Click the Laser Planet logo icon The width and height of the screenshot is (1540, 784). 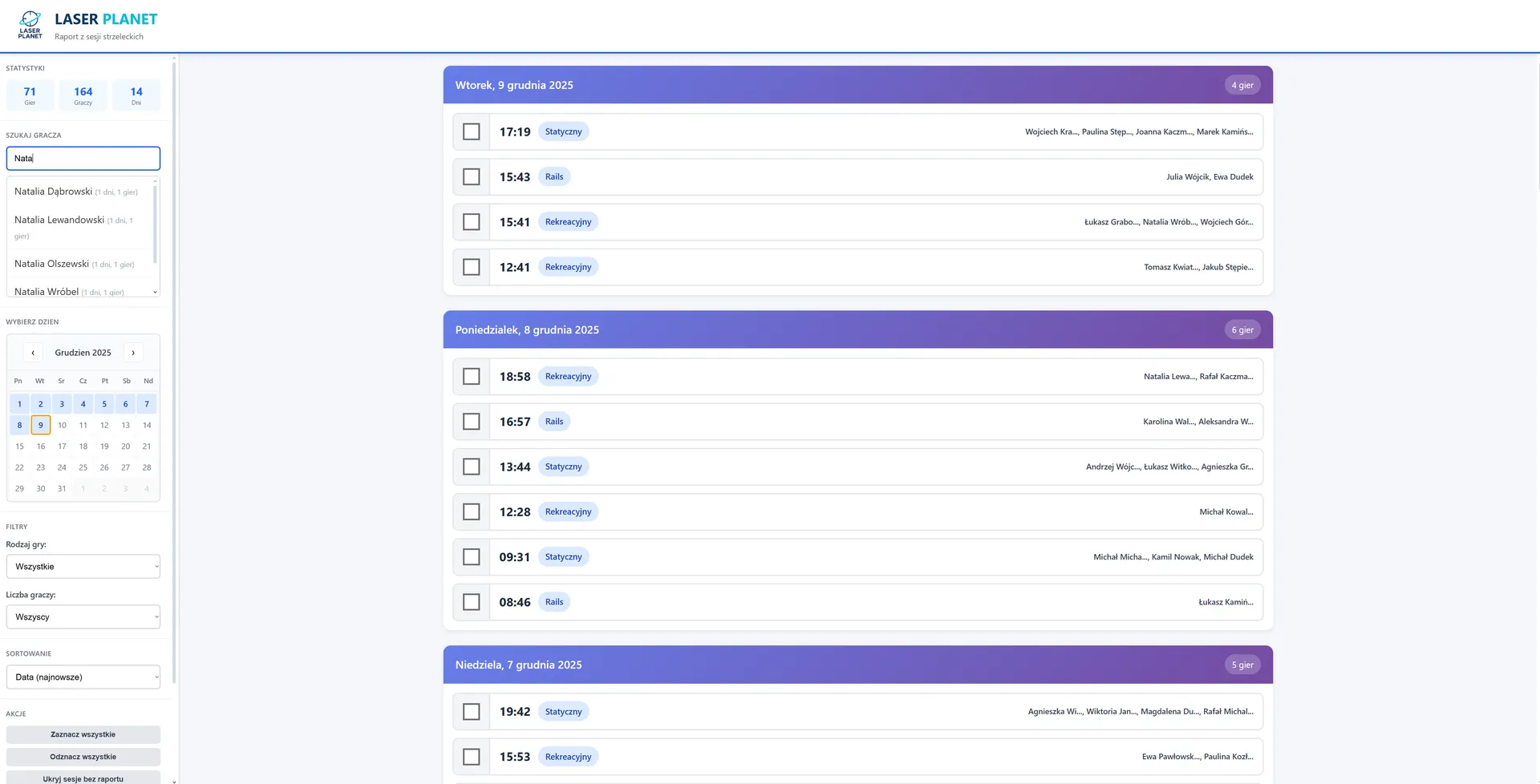(x=30, y=25)
